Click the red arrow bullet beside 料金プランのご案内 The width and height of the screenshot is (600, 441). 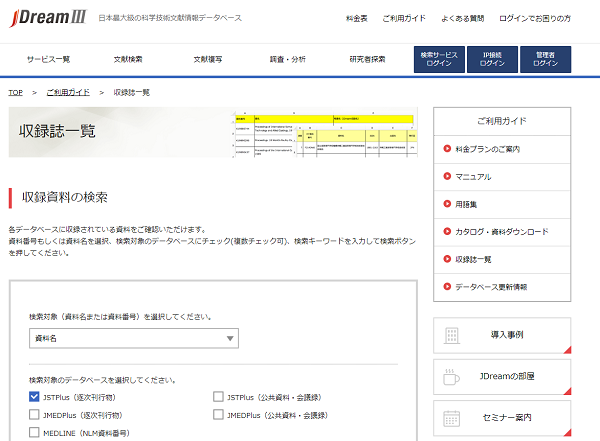(446, 150)
